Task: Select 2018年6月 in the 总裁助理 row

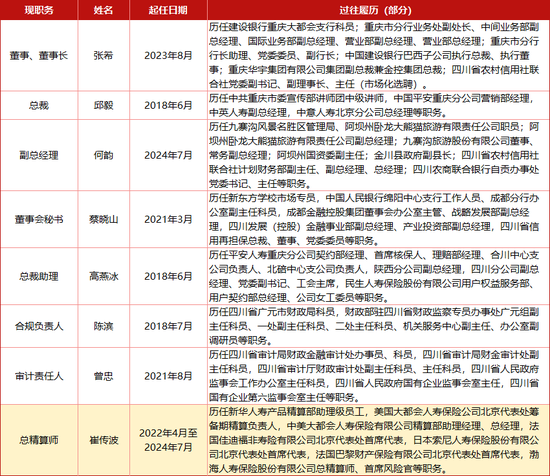Action: 168,276
